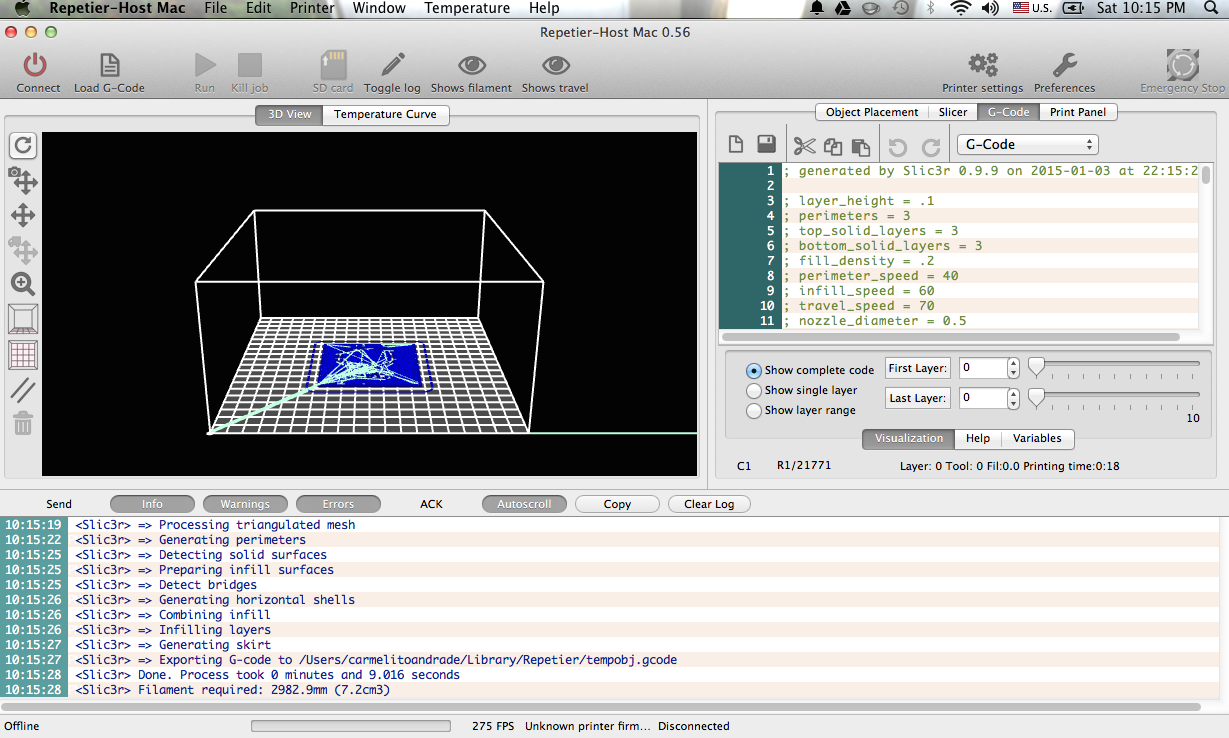Screen dimensions: 1229x738
Task: Click the First Layer slider handle
Action: [1036, 366]
